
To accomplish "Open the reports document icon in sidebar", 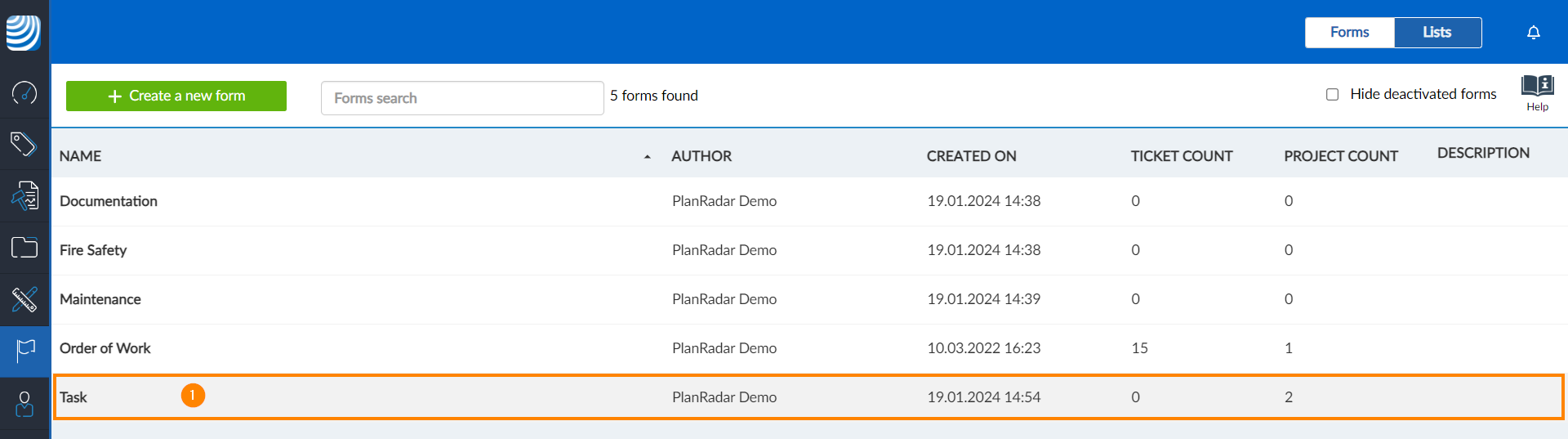I will [24, 196].
